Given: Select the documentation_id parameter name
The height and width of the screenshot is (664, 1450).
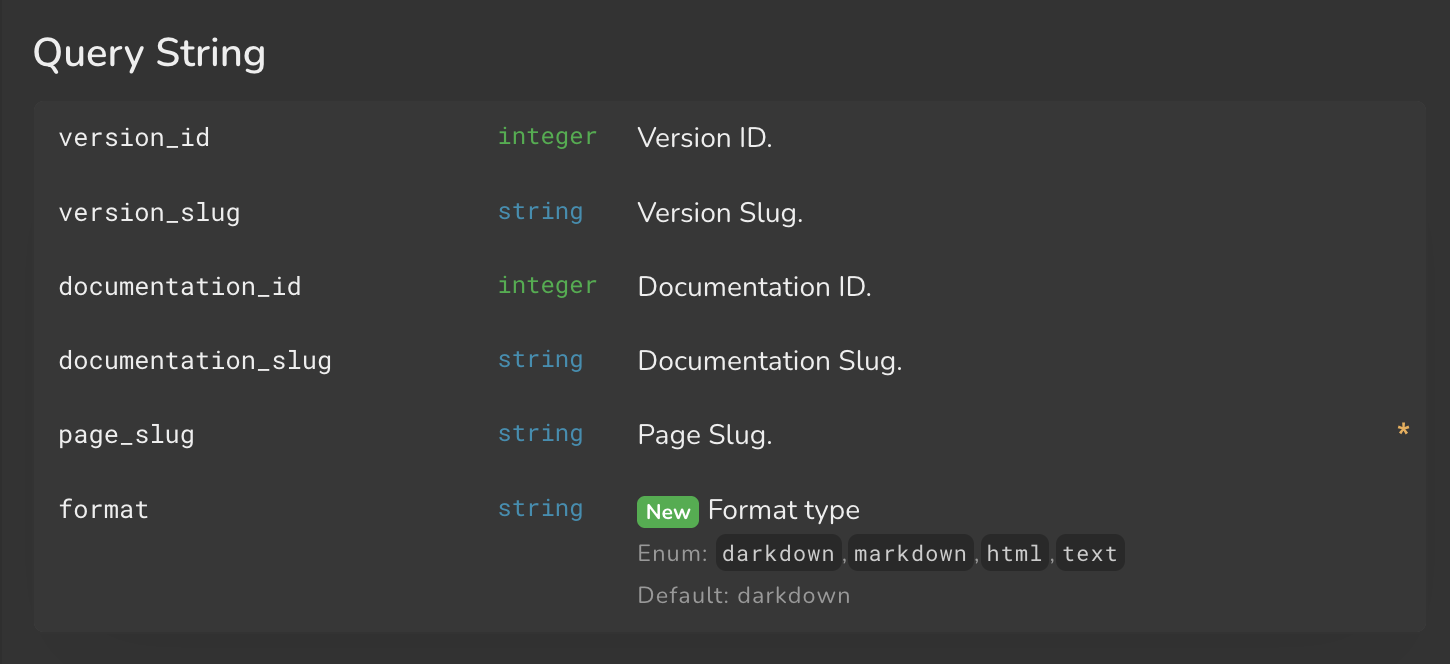Looking at the screenshot, I should click(x=180, y=286).
